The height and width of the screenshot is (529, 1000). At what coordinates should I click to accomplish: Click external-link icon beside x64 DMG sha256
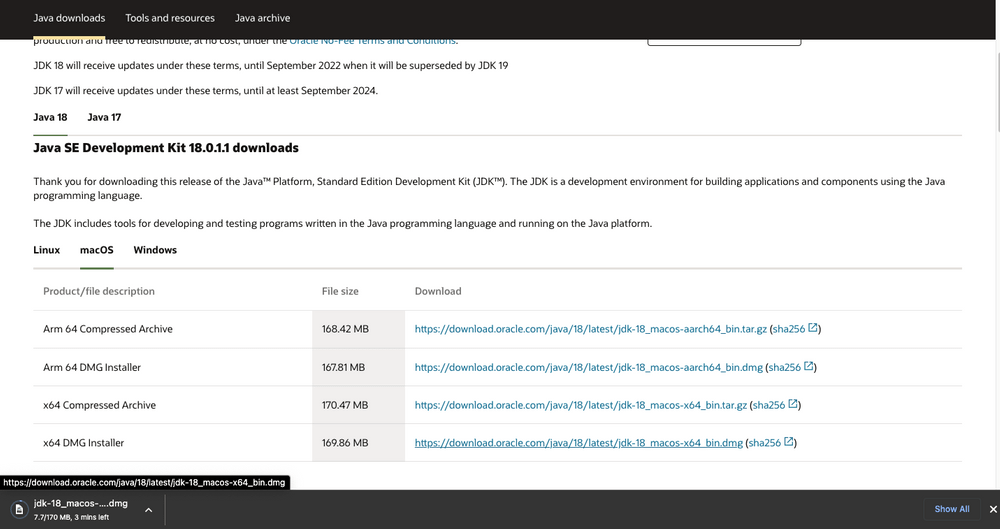789,442
